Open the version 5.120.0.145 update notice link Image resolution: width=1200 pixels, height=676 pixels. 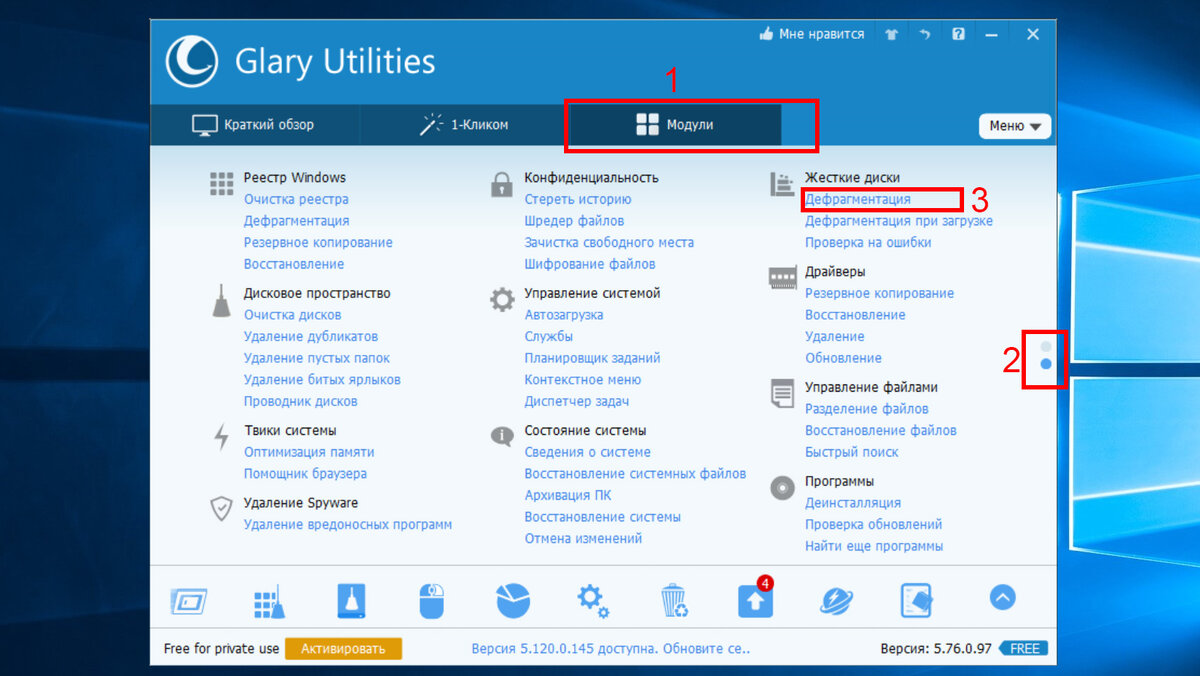point(610,648)
